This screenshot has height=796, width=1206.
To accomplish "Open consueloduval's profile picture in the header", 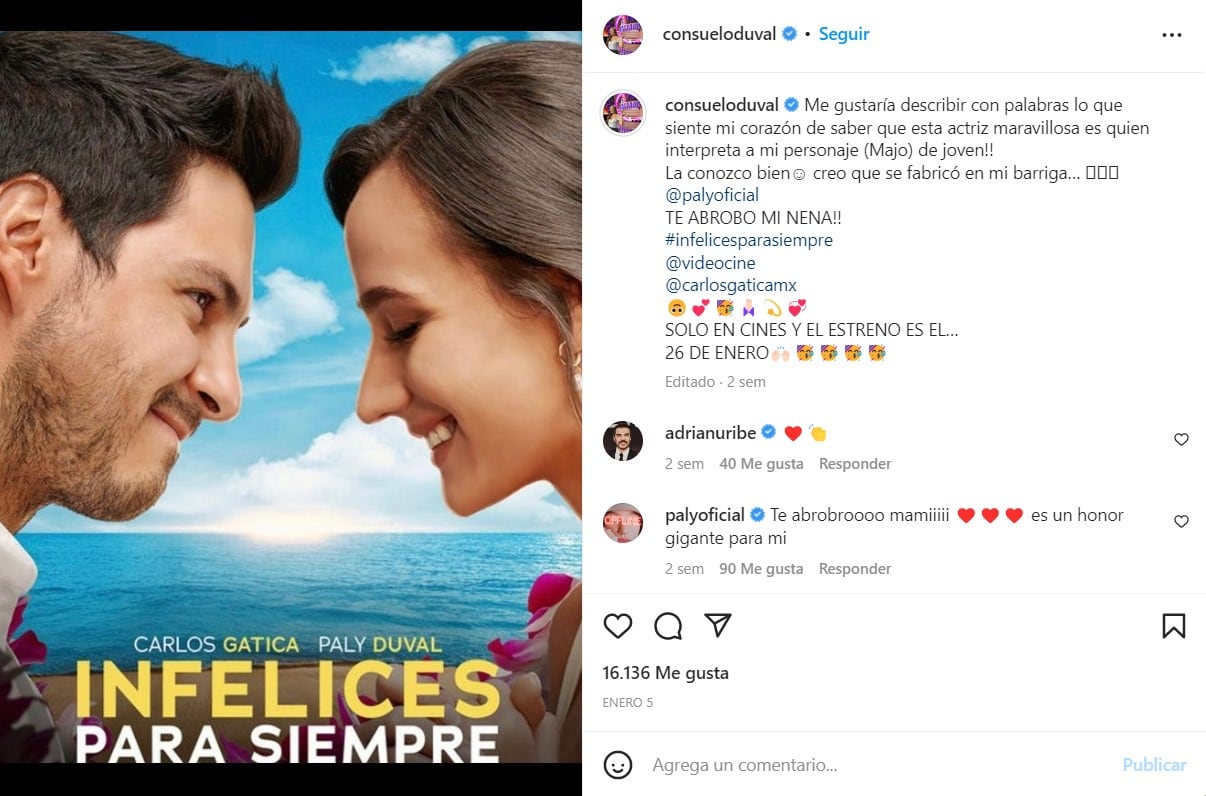I will [x=622, y=34].
